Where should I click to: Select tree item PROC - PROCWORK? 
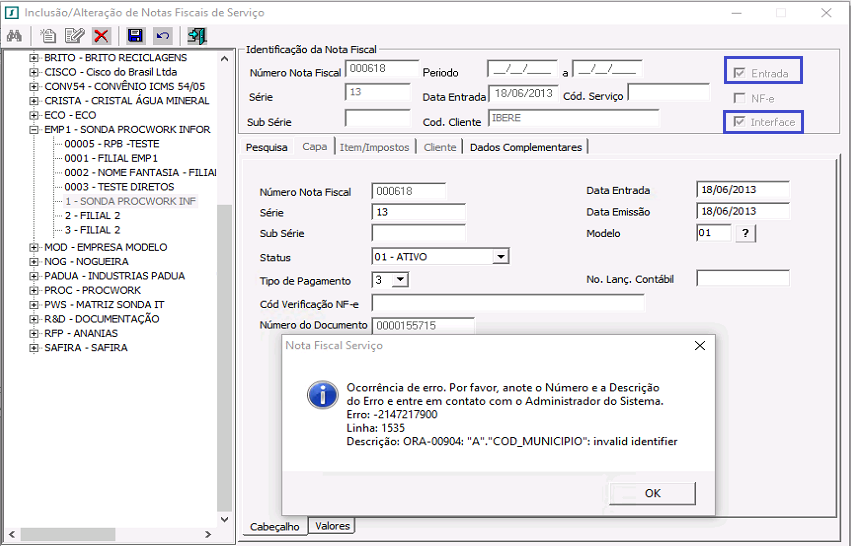coord(92,290)
